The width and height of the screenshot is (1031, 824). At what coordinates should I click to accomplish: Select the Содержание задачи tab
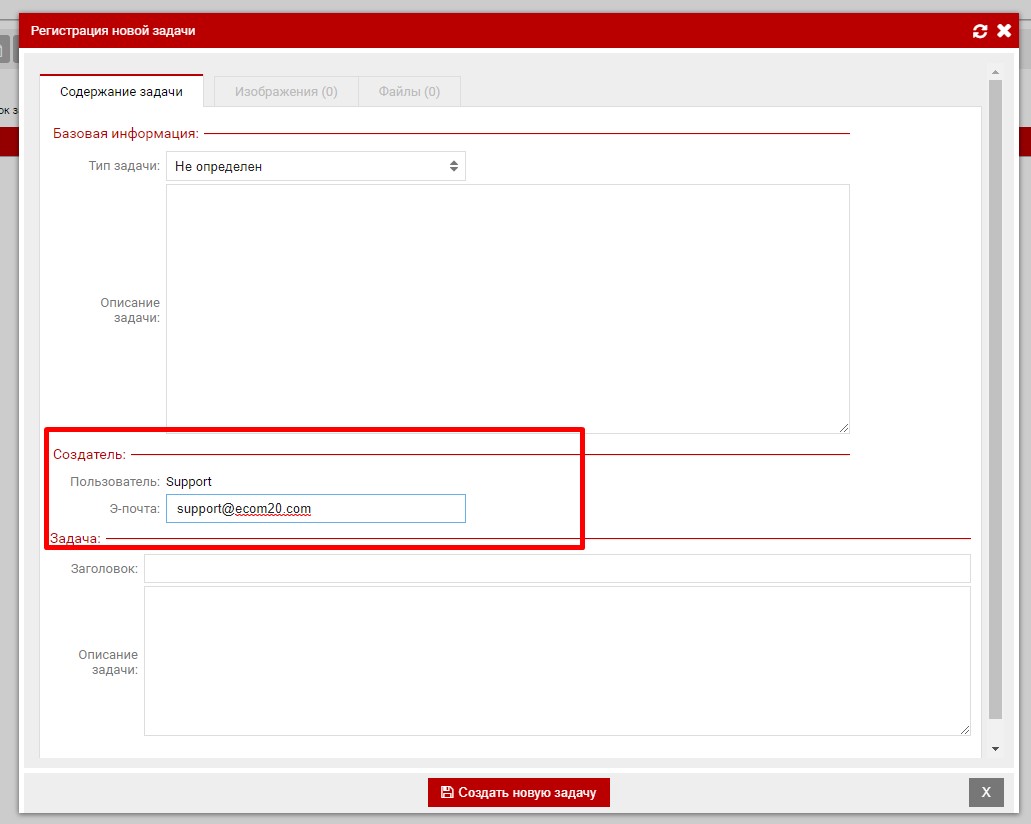(x=121, y=91)
